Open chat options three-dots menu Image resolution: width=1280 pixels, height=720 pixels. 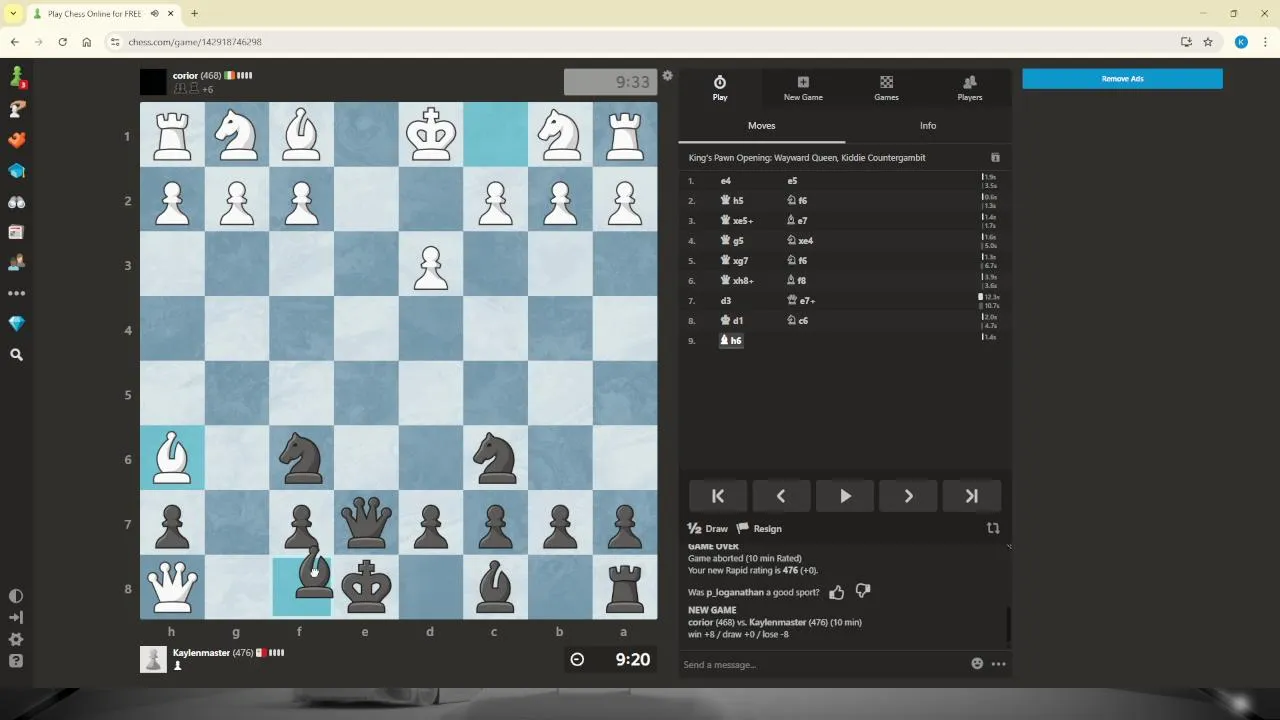[998, 664]
